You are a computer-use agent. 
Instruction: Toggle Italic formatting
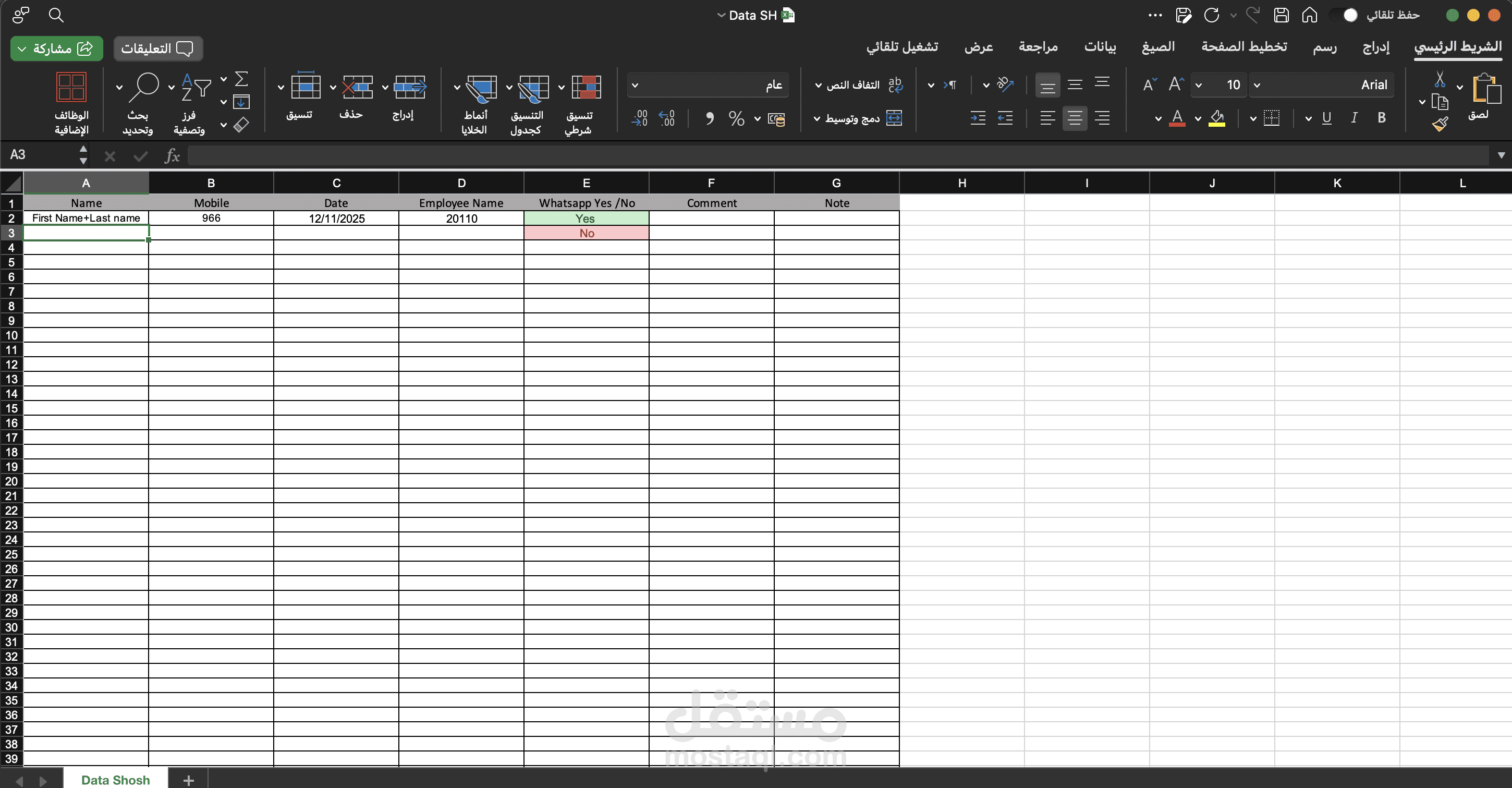point(1354,118)
